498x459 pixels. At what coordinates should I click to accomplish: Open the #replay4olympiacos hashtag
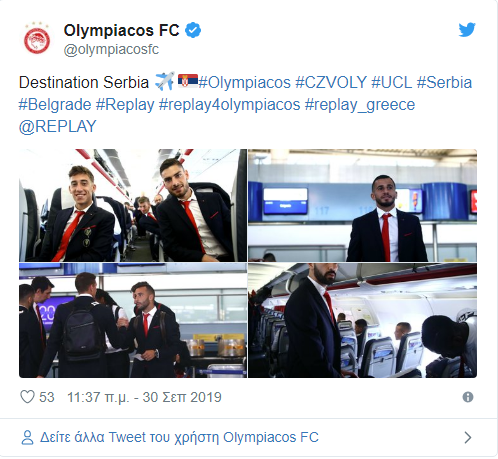[229, 105]
